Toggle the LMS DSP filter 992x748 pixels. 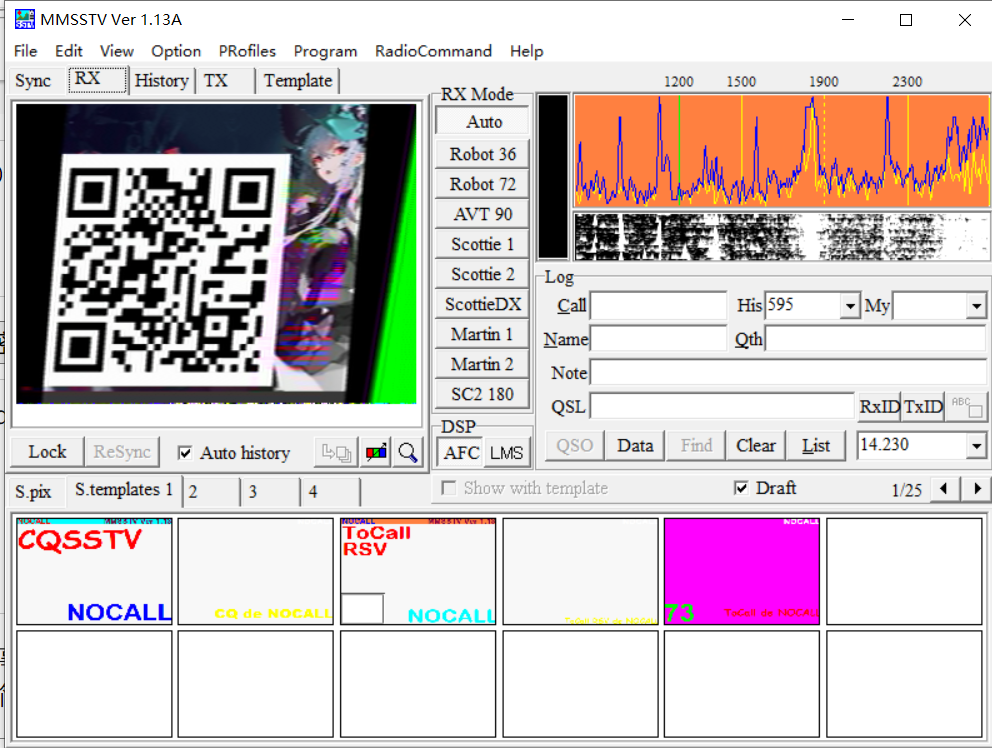coord(506,453)
